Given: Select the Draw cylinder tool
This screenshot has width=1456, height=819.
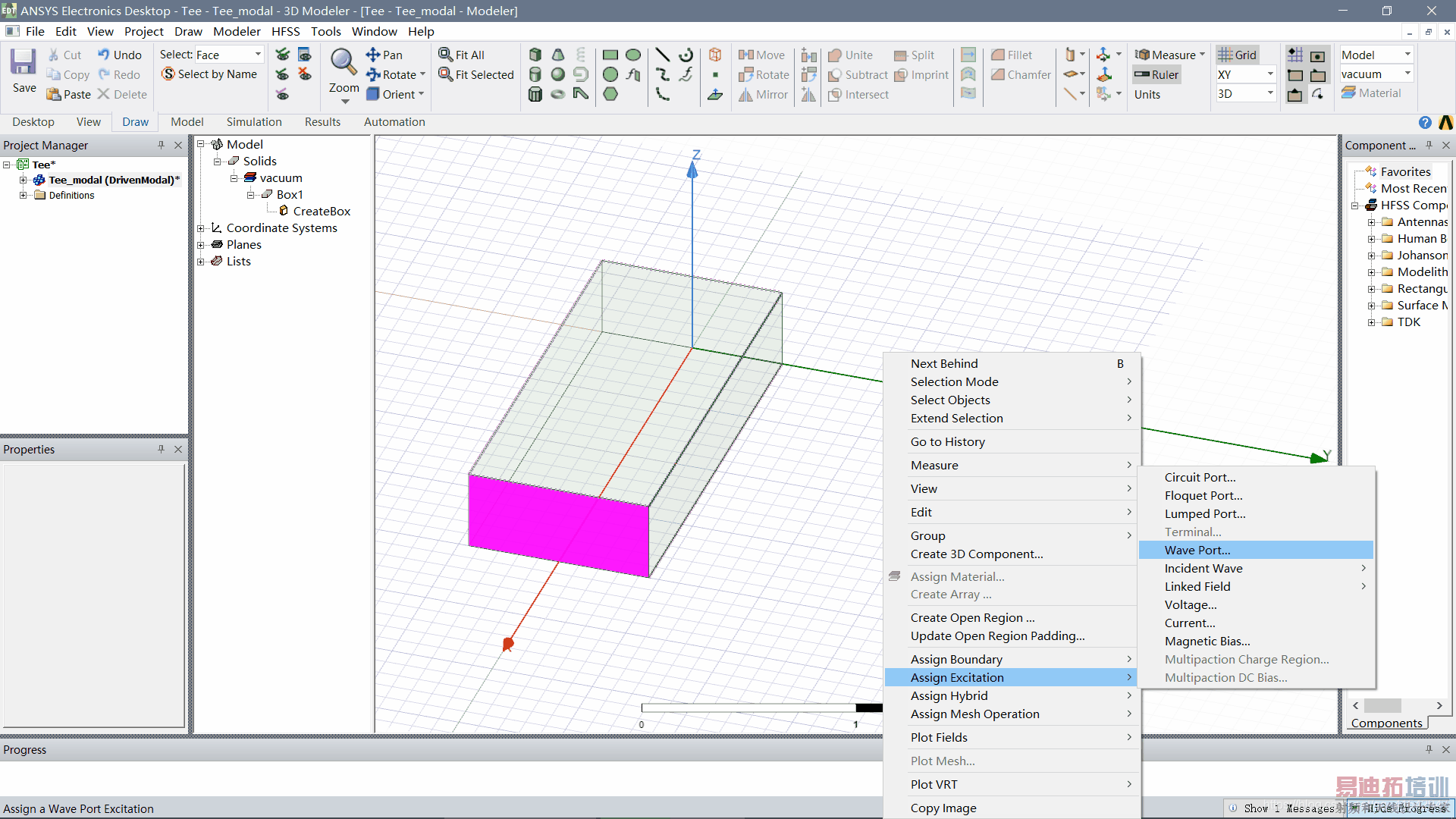Looking at the screenshot, I should [535, 74].
